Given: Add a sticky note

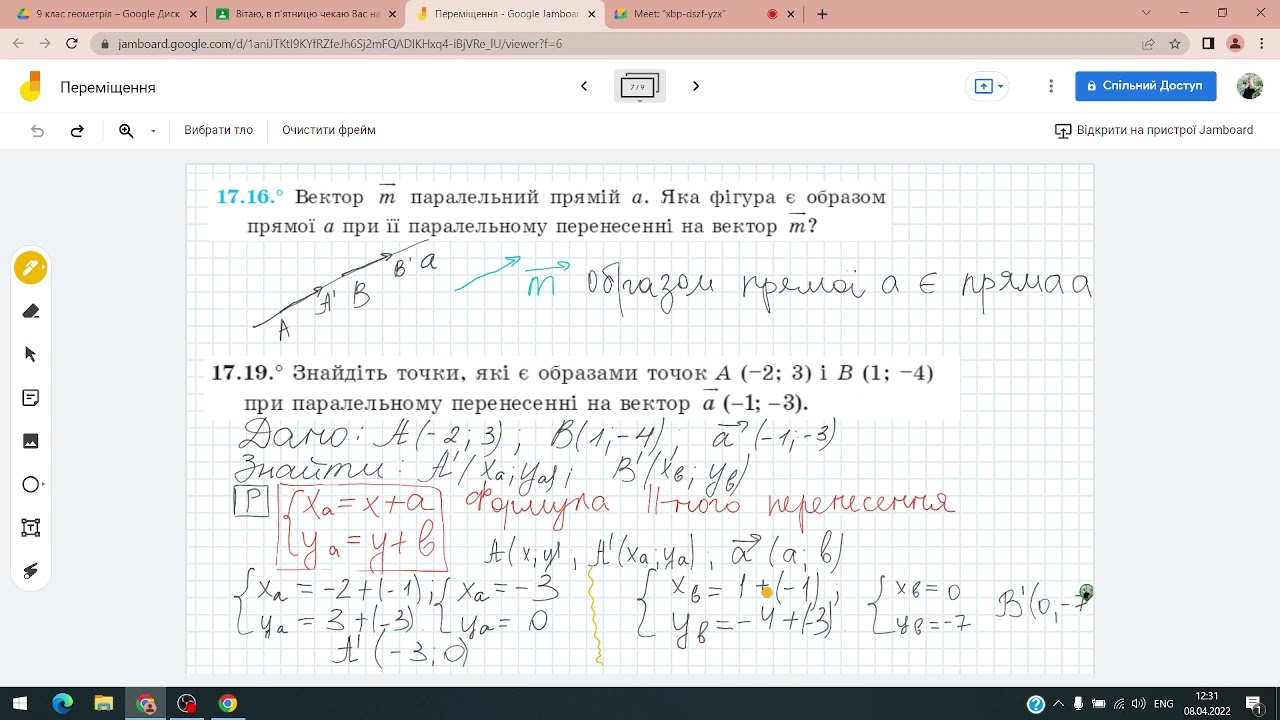Looking at the screenshot, I should (31, 398).
